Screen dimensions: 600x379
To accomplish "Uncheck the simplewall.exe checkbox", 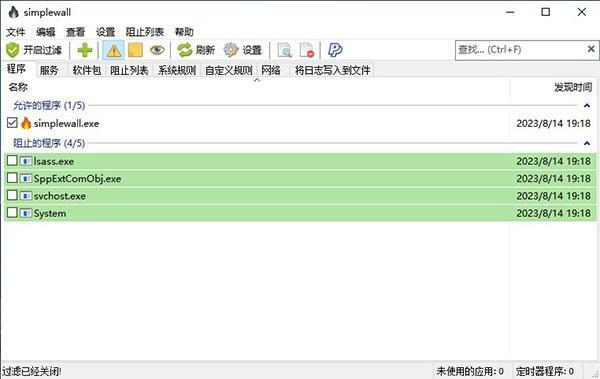I will click(12, 123).
